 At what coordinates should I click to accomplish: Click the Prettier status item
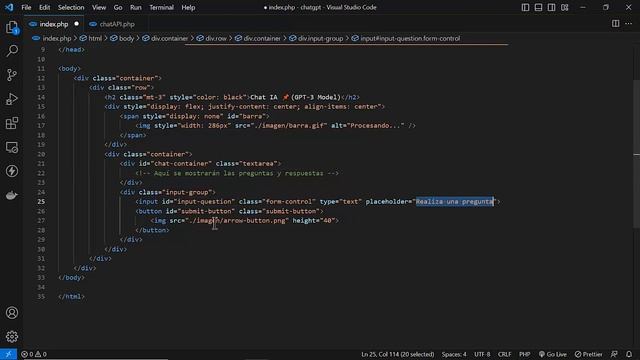[x=589, y=354]
